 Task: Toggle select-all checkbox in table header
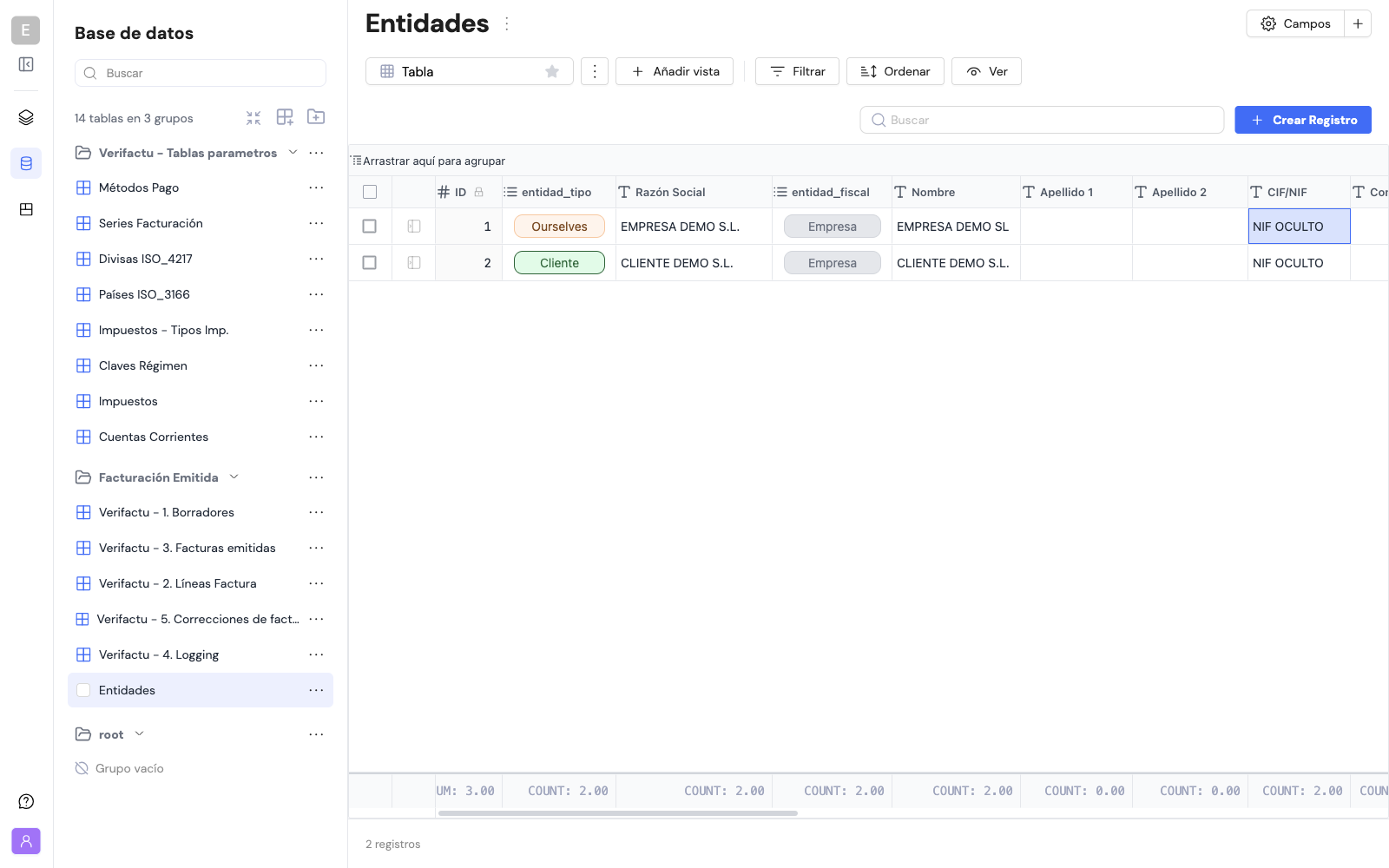tap(370, 192)
